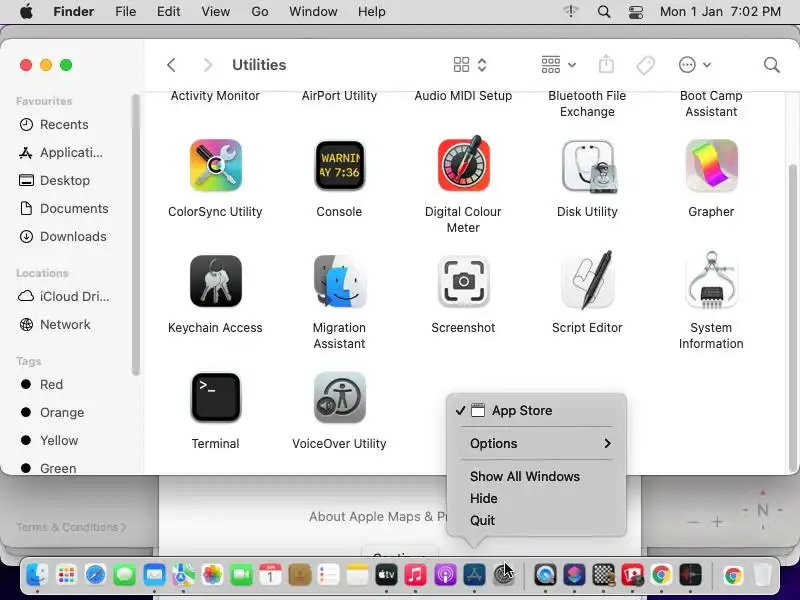The height and width of the screenshot is (600, 800).
Task: Select the Script Editor icon
Action: (x=587, y=280)
